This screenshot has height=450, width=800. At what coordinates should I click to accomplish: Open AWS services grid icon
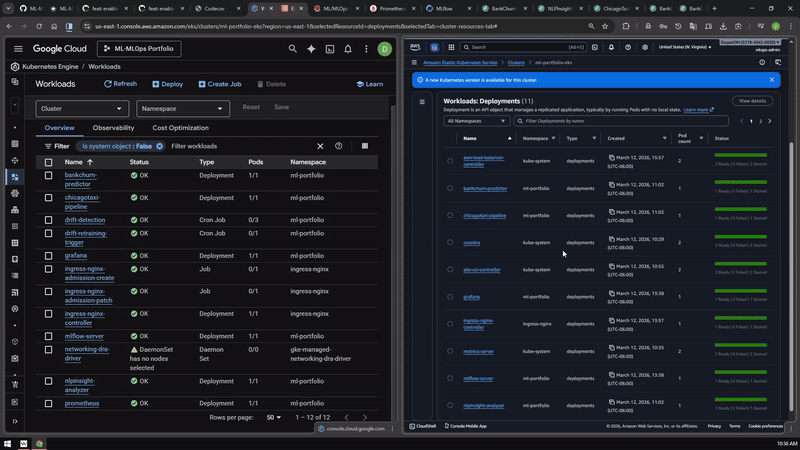pos(451,47)
